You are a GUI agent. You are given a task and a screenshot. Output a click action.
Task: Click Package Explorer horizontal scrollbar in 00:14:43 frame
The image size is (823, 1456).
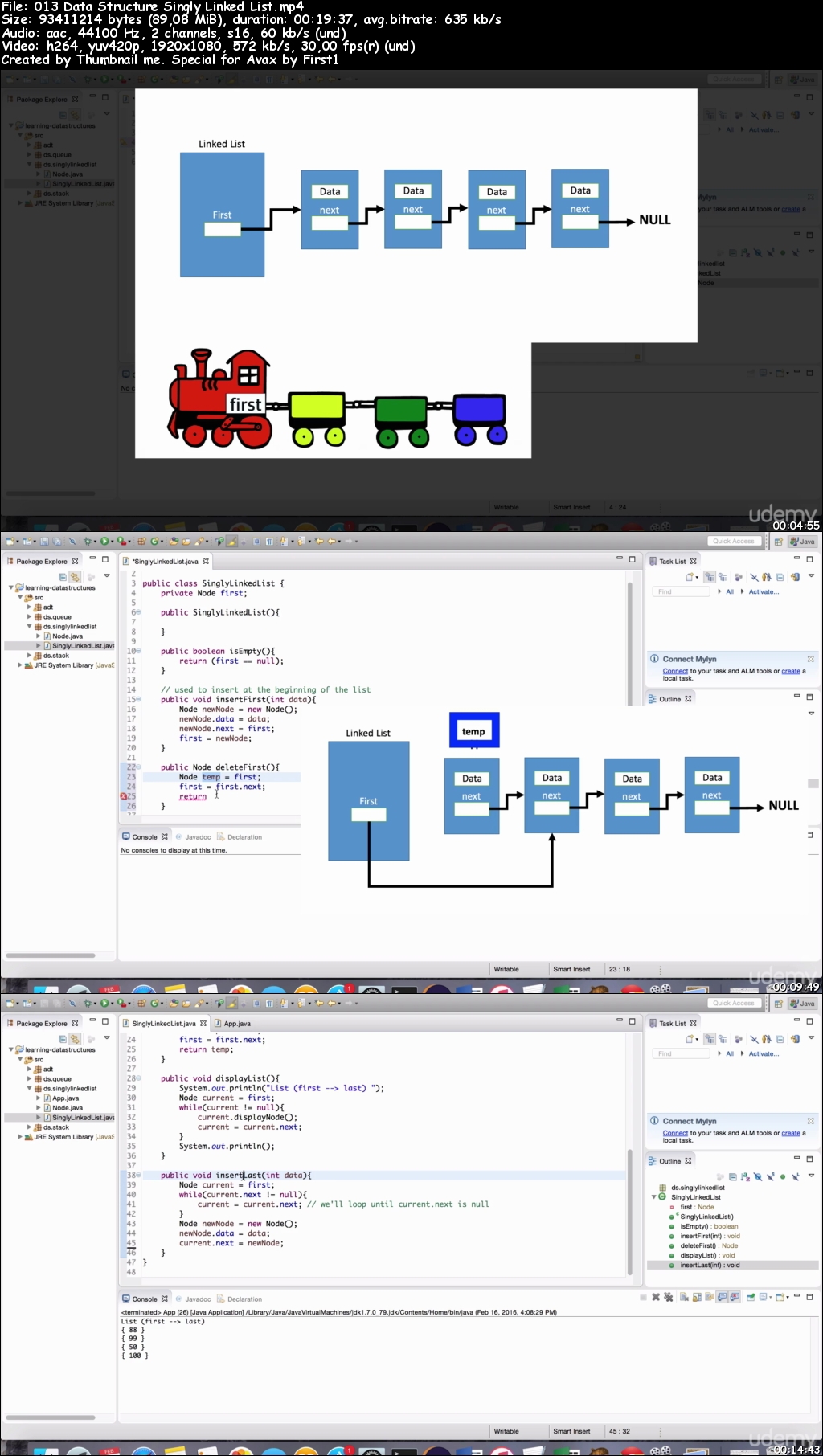pos(50,1417)
